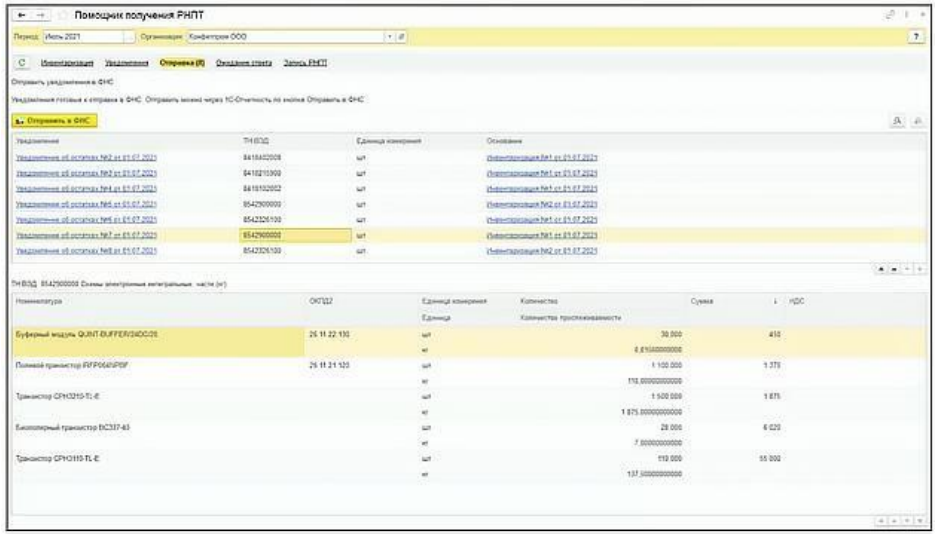
Task: Select row Буферный модуль QUINT-BUFFER
Action: tap(469, 342)
